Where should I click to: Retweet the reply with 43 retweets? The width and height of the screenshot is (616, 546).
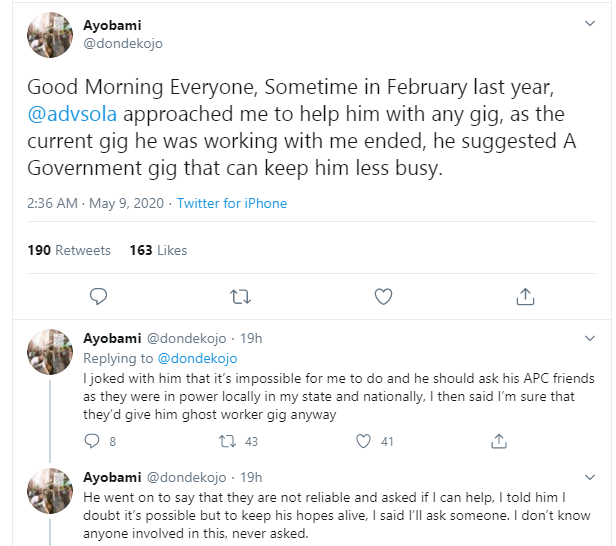(227, 440)
